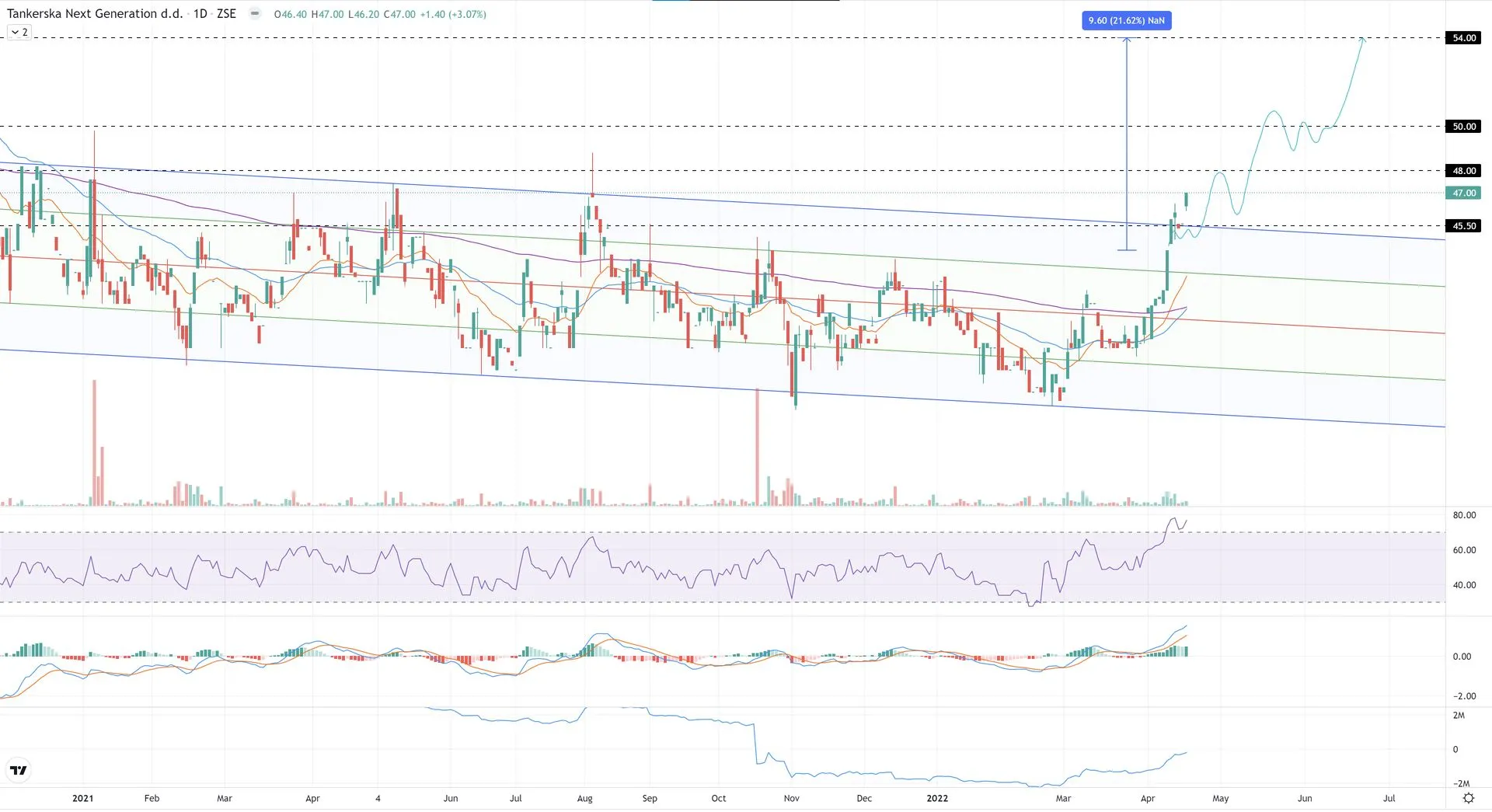Click the arrowhead atop the price-range measurement
The image size is (1492, 812).
pos(1127,40)
